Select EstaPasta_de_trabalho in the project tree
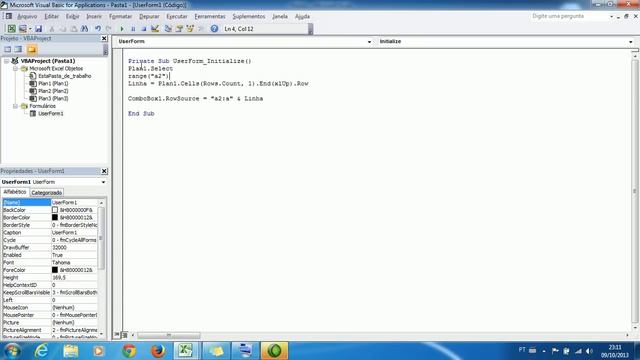Viewport: 640px width, 360px height. pyautogui.click(x=64, y=76)
